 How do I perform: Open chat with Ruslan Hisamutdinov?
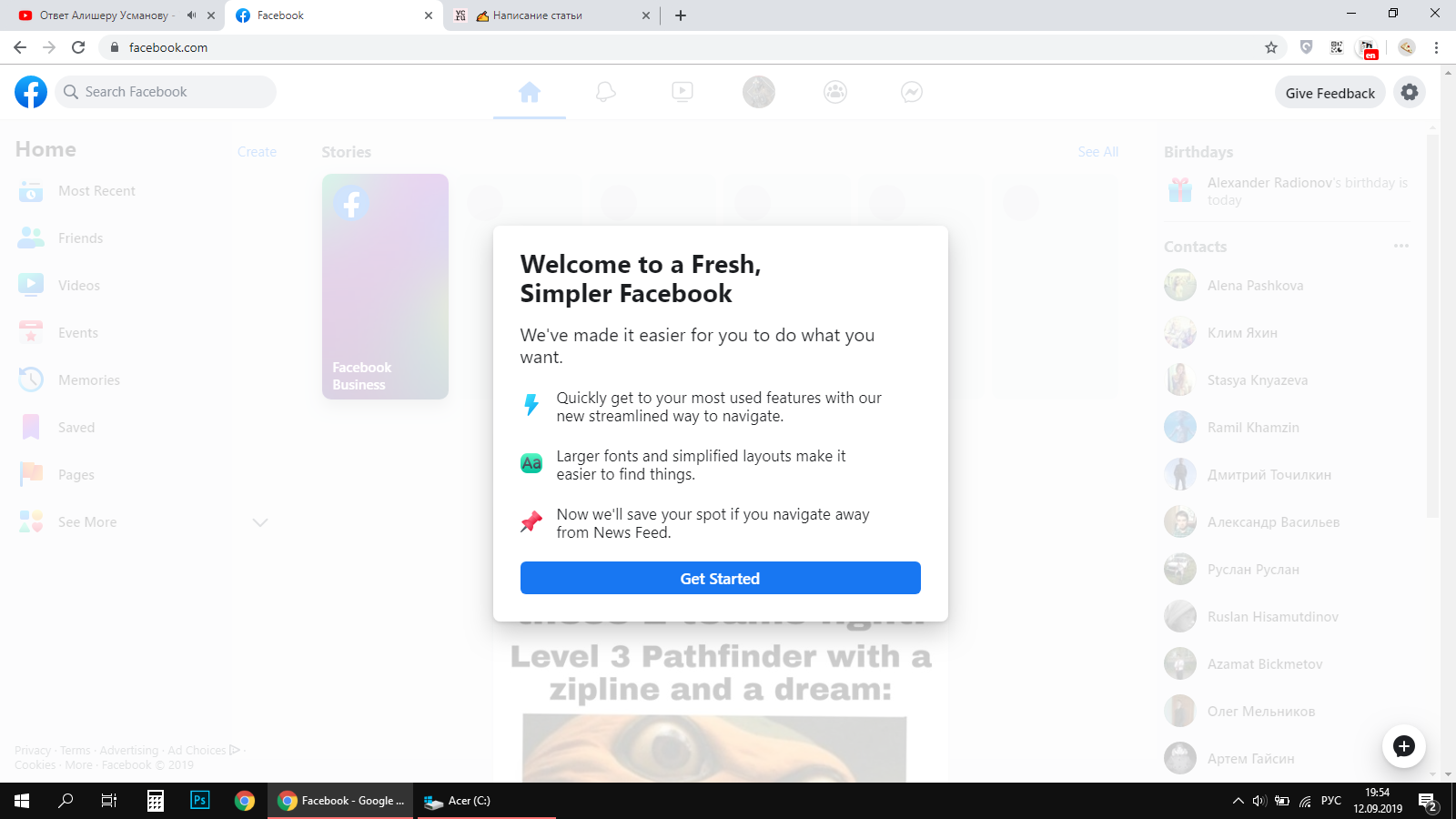(x=1288, y=617)
